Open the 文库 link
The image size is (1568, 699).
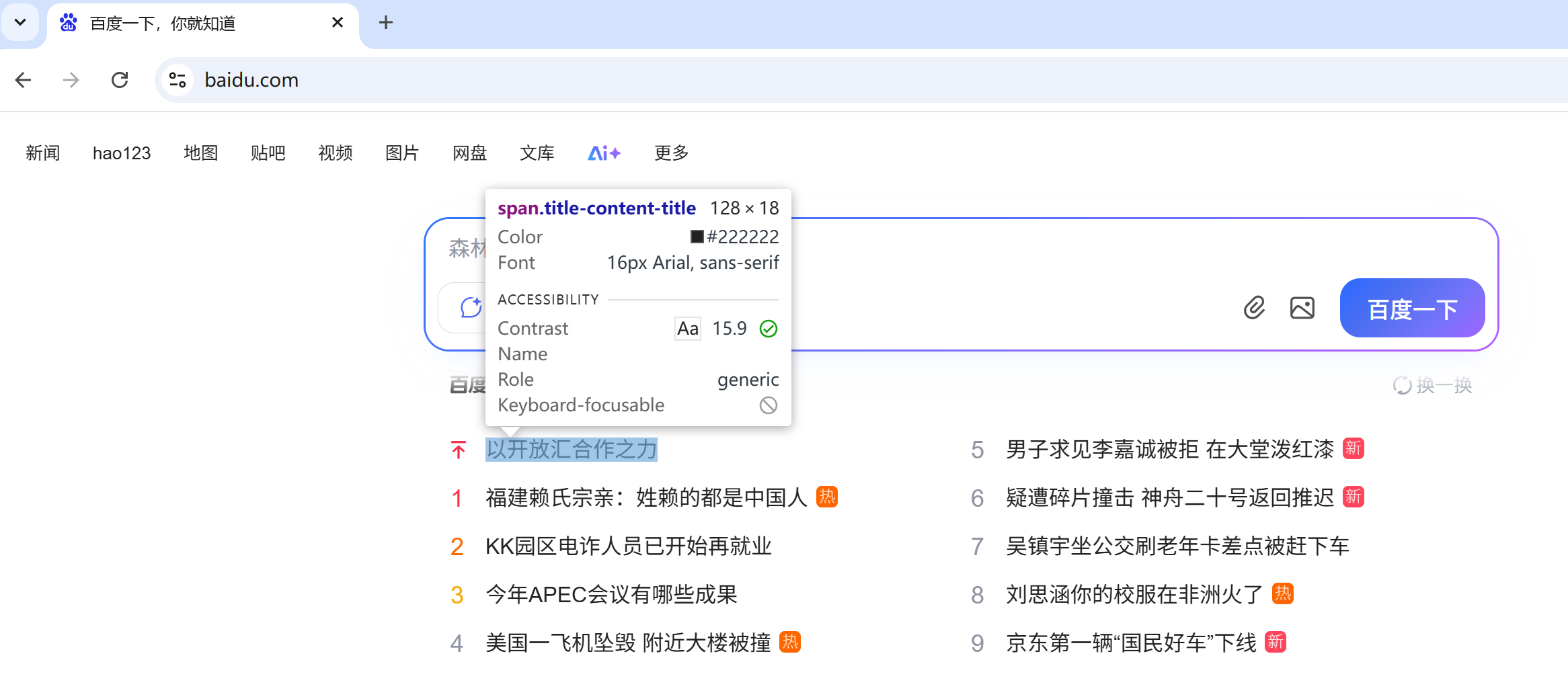coord(537,153)
